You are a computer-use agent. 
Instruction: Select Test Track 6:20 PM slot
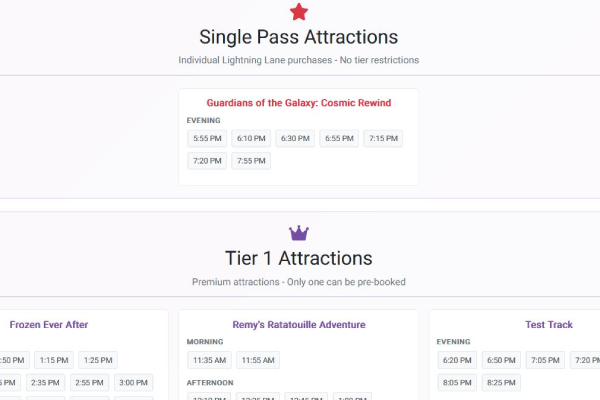pos(456,360)
